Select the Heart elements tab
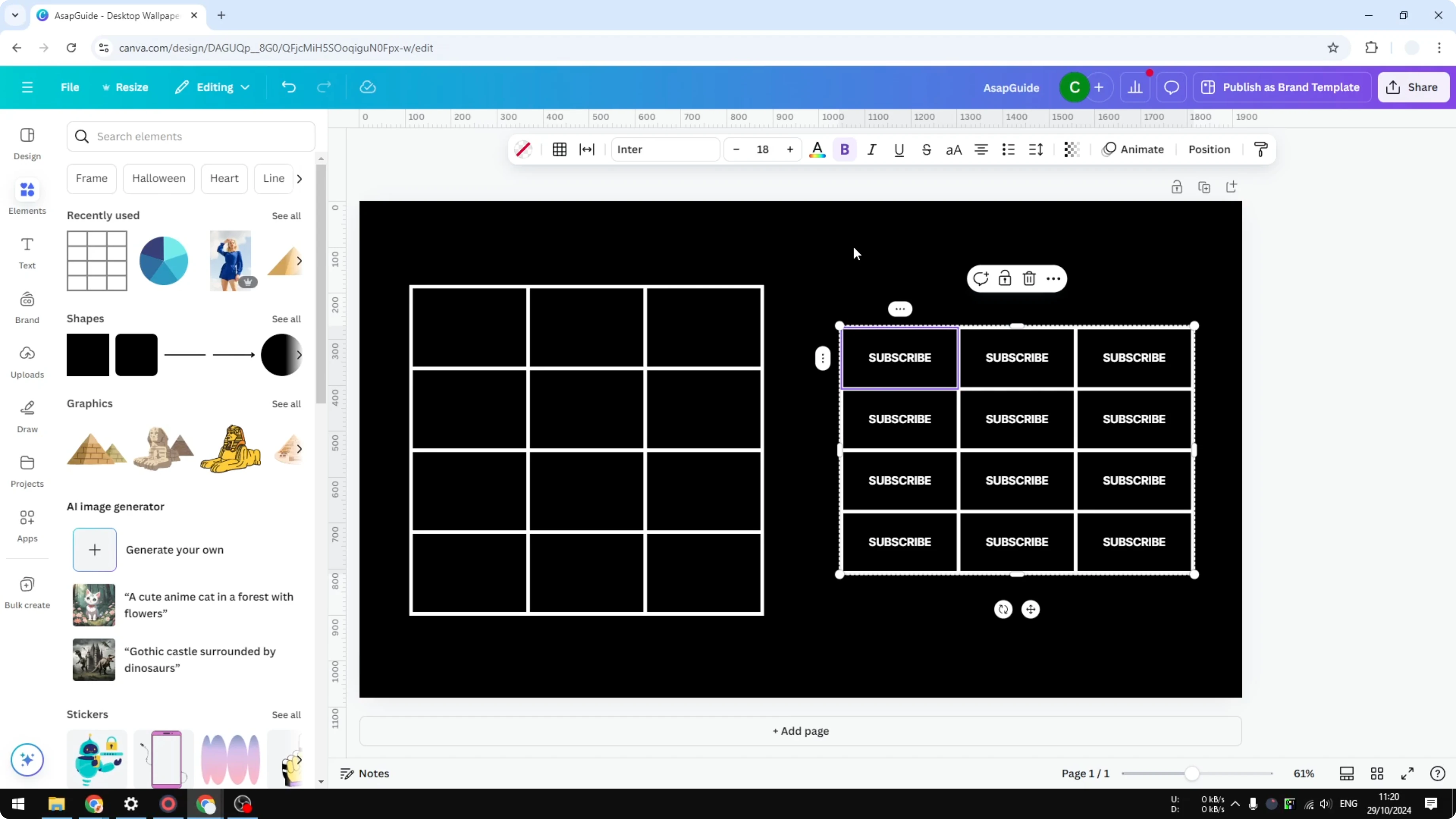Screen dimensions: 1456x819 pos(224,178)
